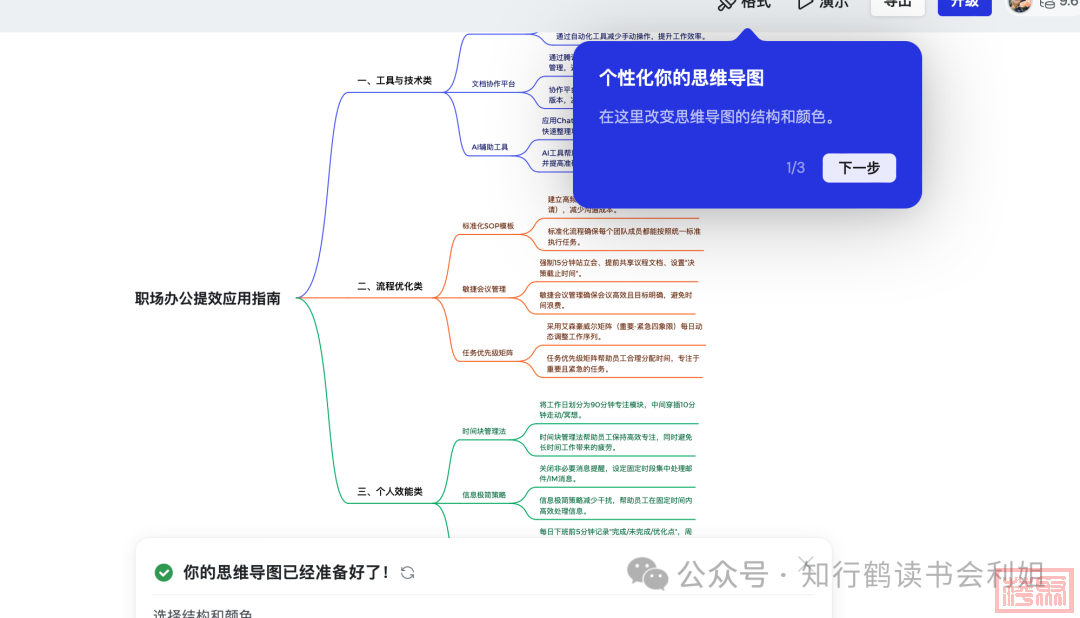Click leaf 每日下班前5分钟记录
1080x618 pixels.
click(x=616, y=532)
